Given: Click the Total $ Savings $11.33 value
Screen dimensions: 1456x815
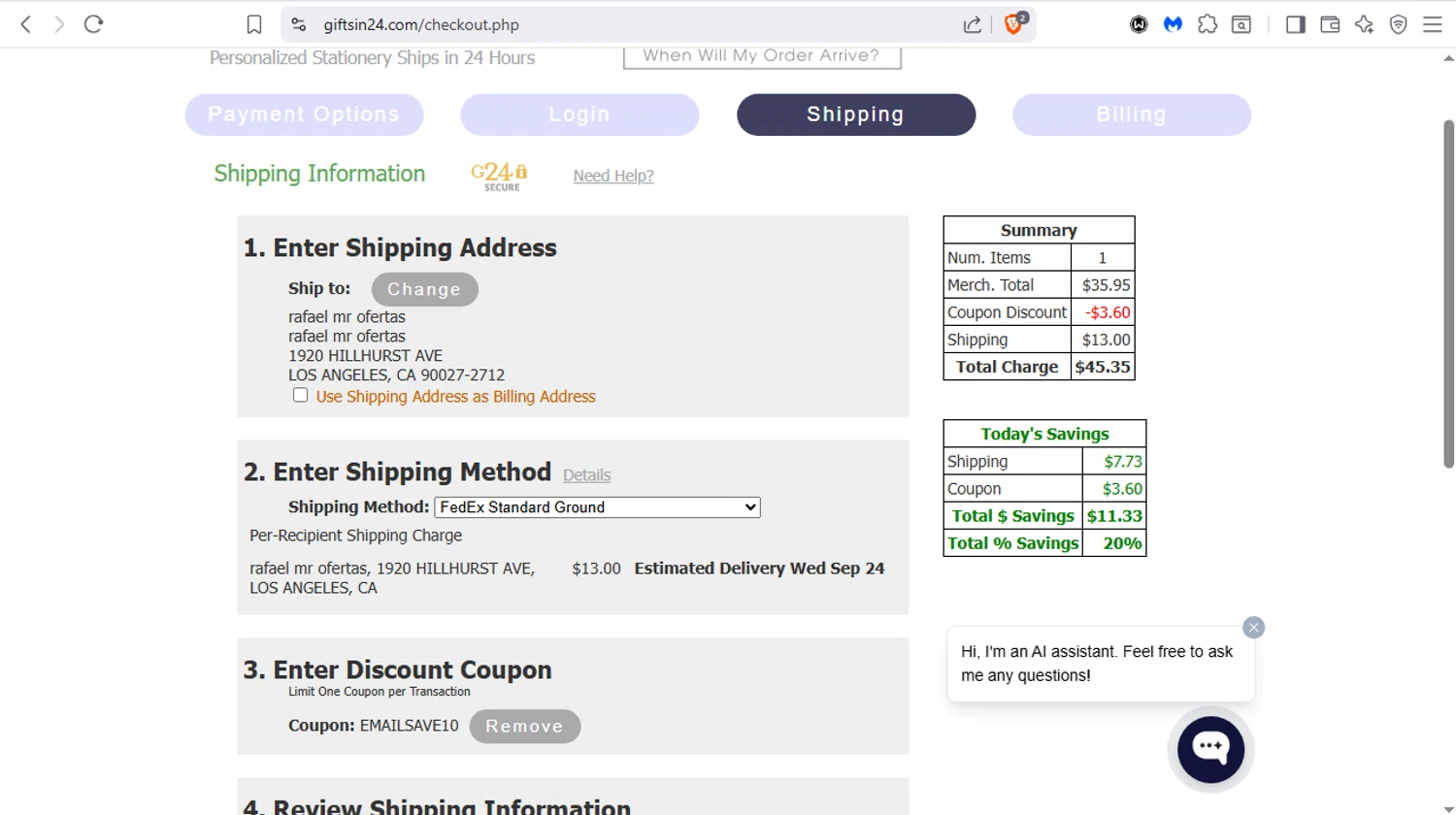Looking at the screenshot, I should tap(1114, 516).
